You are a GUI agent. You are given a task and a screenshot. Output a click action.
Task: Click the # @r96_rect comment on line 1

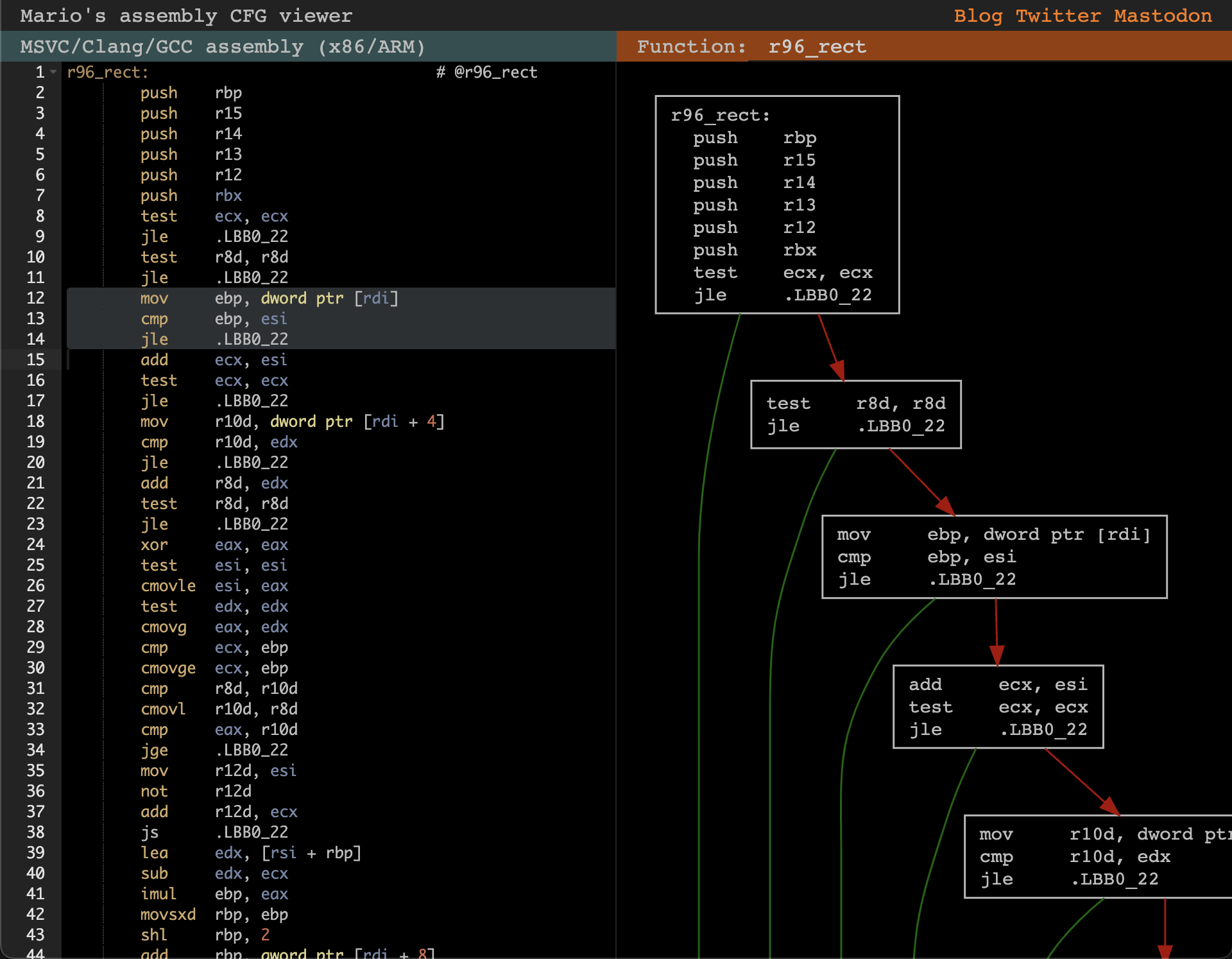486,73
